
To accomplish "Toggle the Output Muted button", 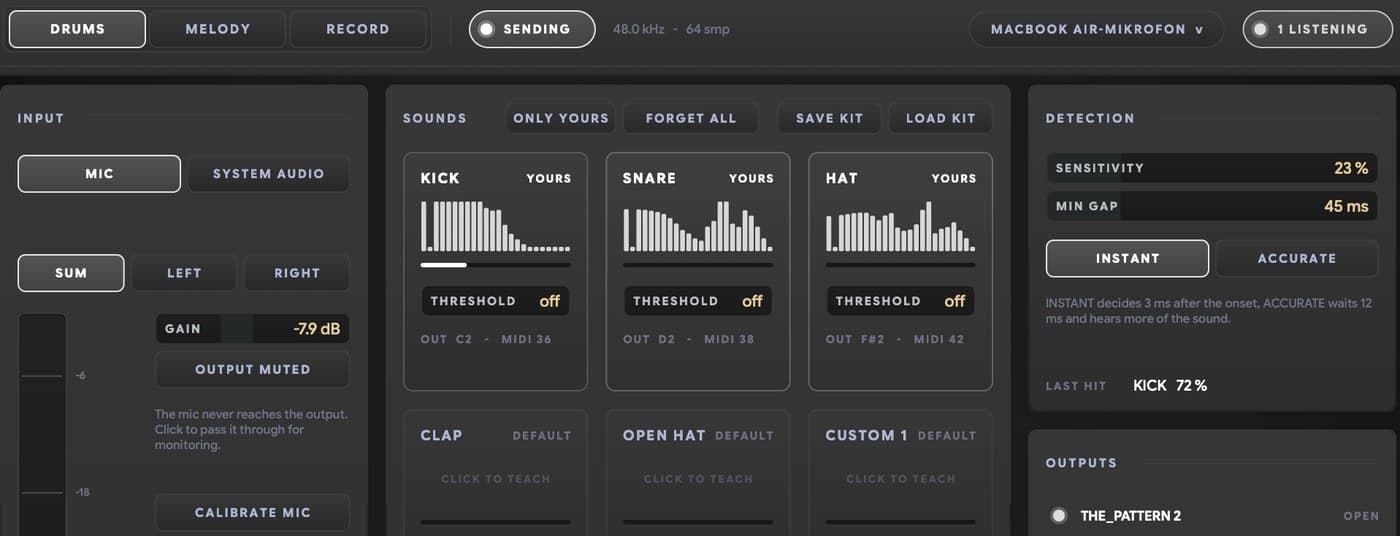I will (x=252, y=369).
